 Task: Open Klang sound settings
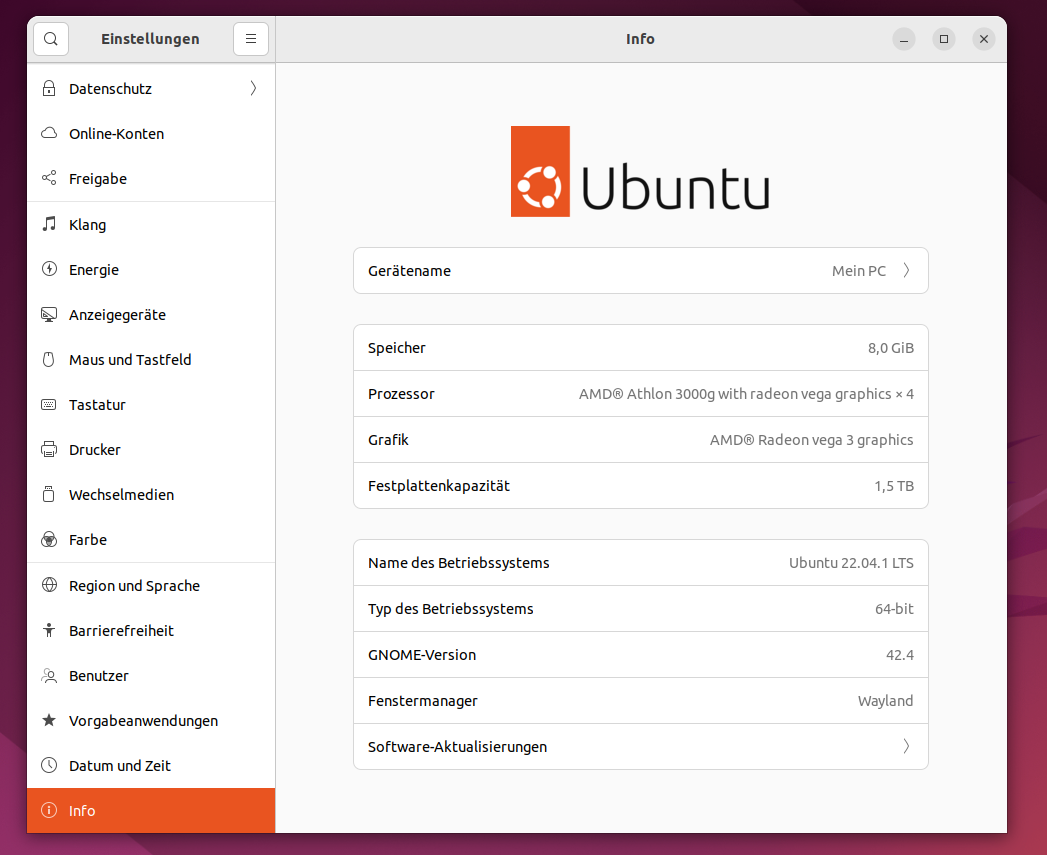151,224
